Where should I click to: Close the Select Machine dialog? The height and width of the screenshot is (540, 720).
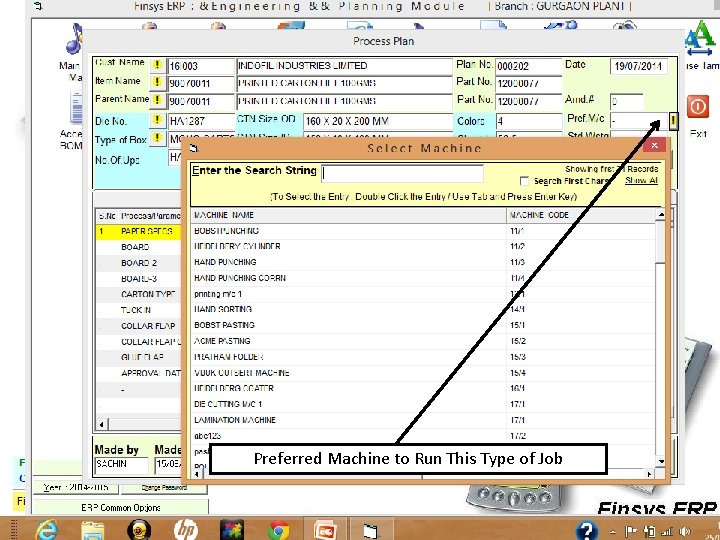[655, 146]
